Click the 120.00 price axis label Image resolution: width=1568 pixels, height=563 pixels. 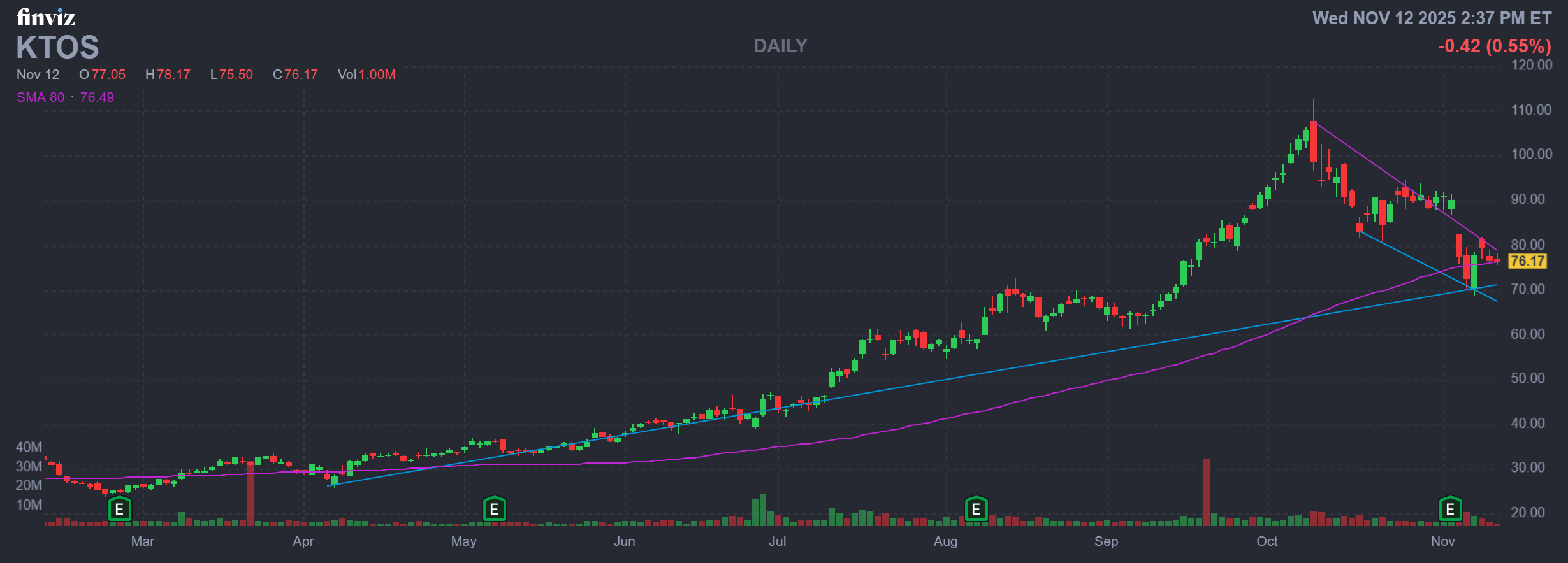[1531, 65]
